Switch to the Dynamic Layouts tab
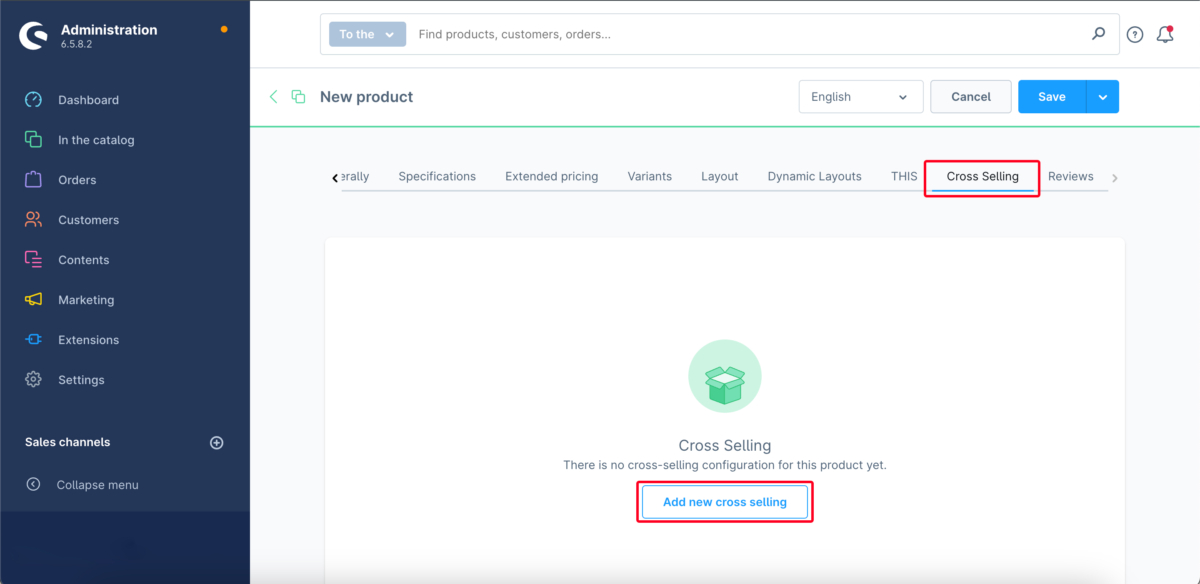Screen dimensions: 1200x584 [814, 176]
